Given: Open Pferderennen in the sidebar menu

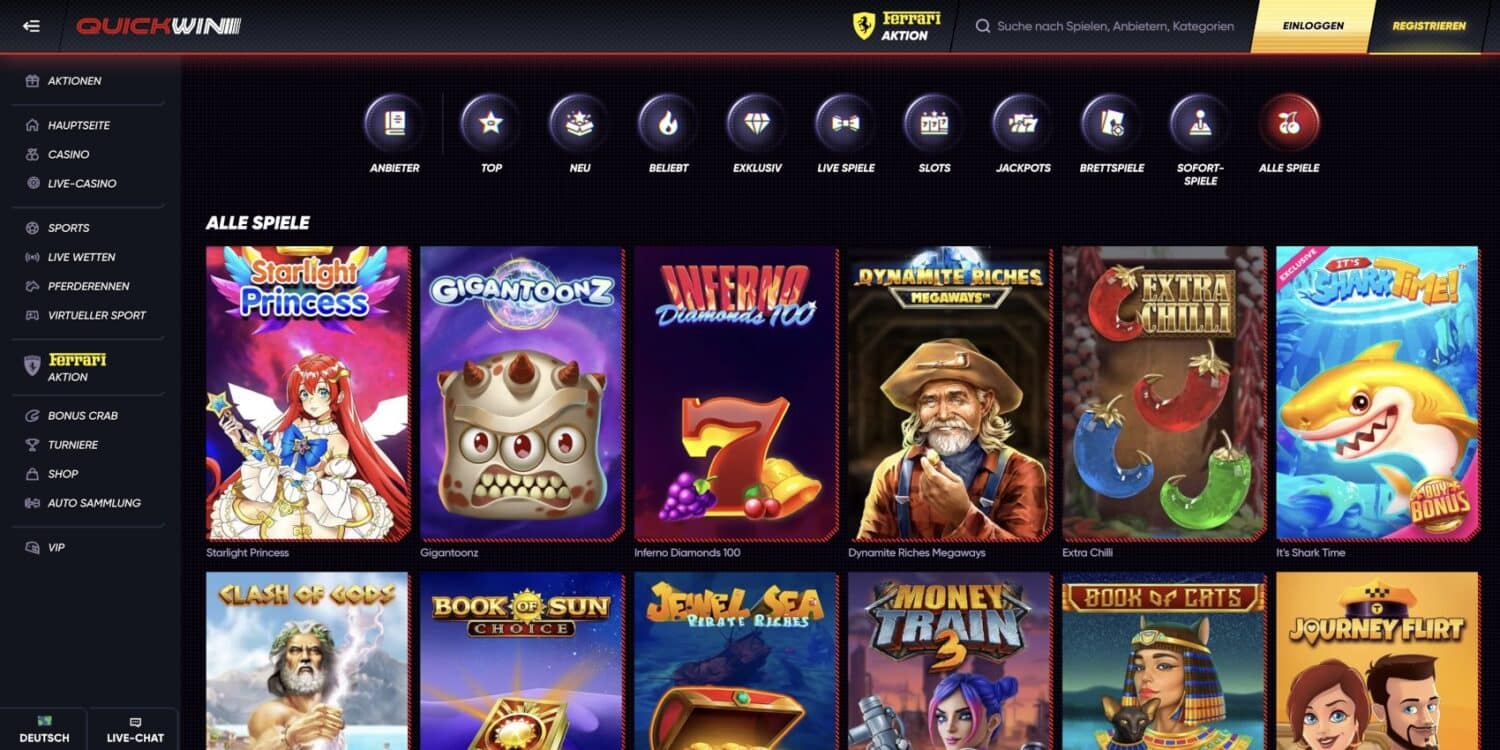Looking at the screenshot, I should click(88, 286).
